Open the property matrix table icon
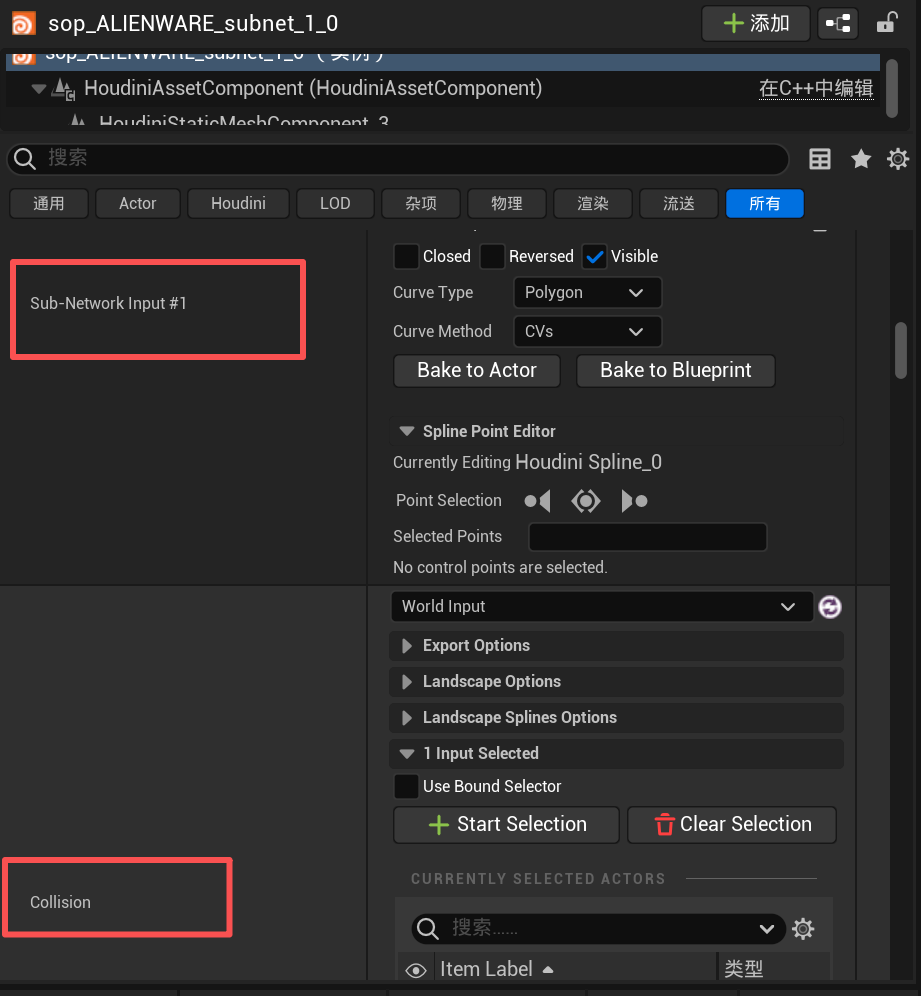Viewport: 921px width, 996px height. [x=819, y=159]
